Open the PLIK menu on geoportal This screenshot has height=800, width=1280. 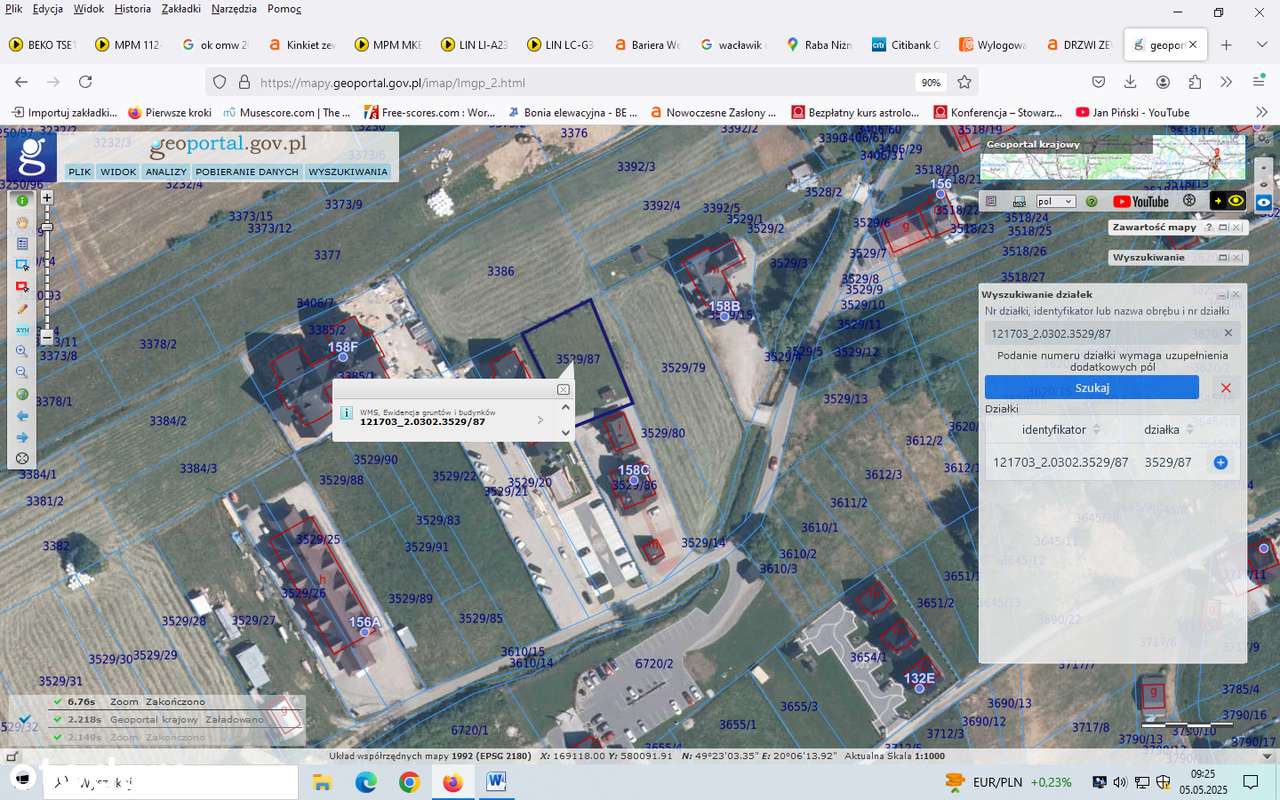click(x=79, y=172)
